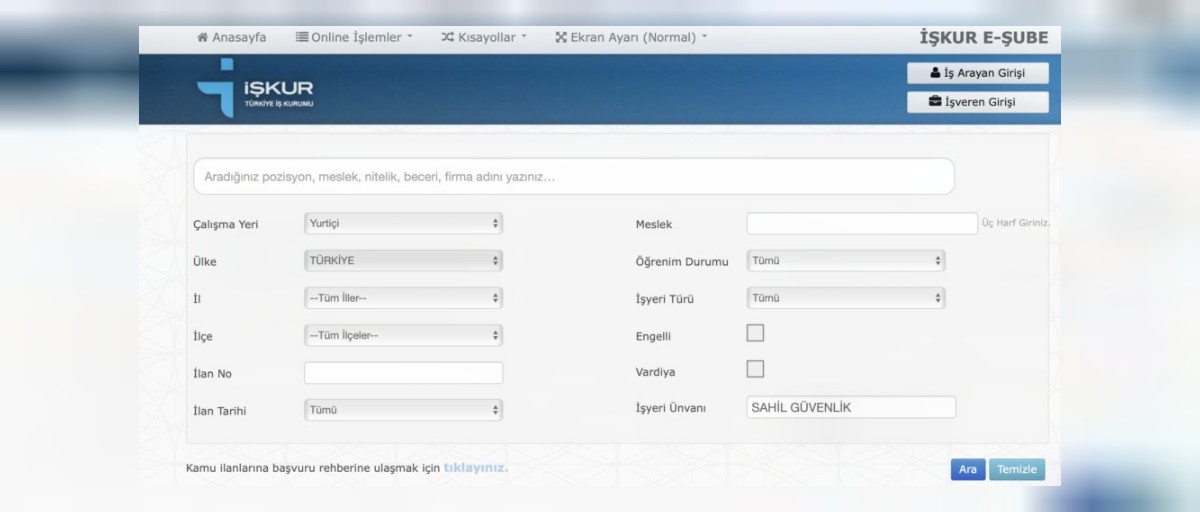Open the İşyeri Türü dropdown

point(845,298)
